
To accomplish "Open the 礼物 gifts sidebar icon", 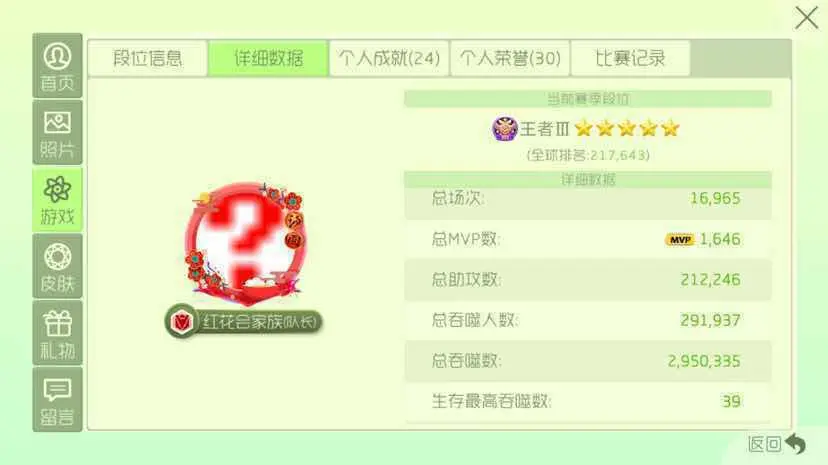I will [57, 333].
